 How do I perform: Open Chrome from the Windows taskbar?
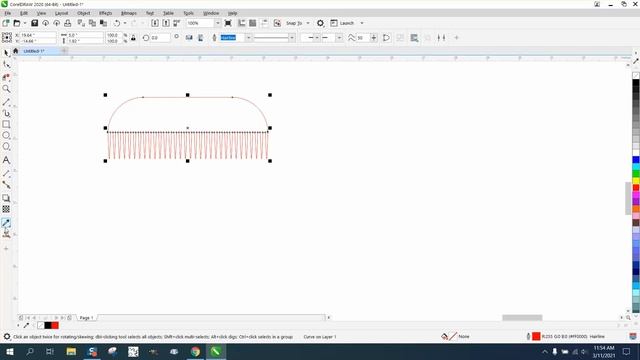click(195, 351)
